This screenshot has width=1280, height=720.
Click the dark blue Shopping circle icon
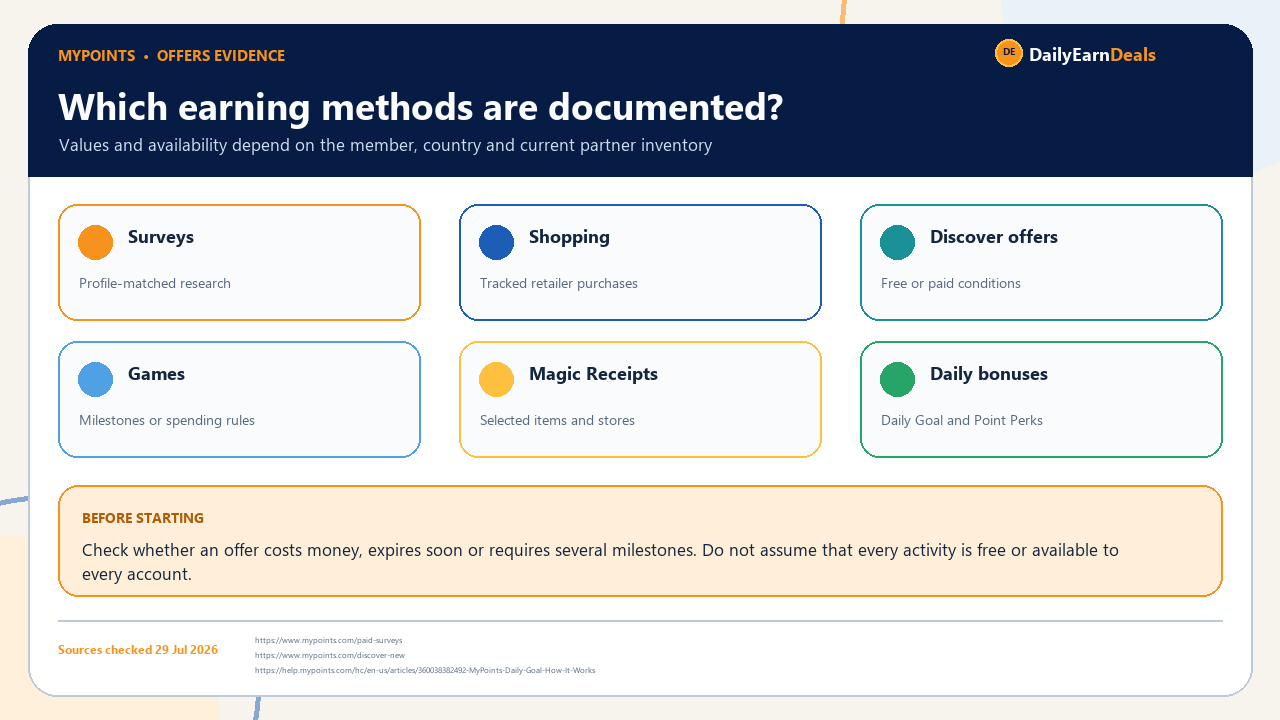click(497, 242)
